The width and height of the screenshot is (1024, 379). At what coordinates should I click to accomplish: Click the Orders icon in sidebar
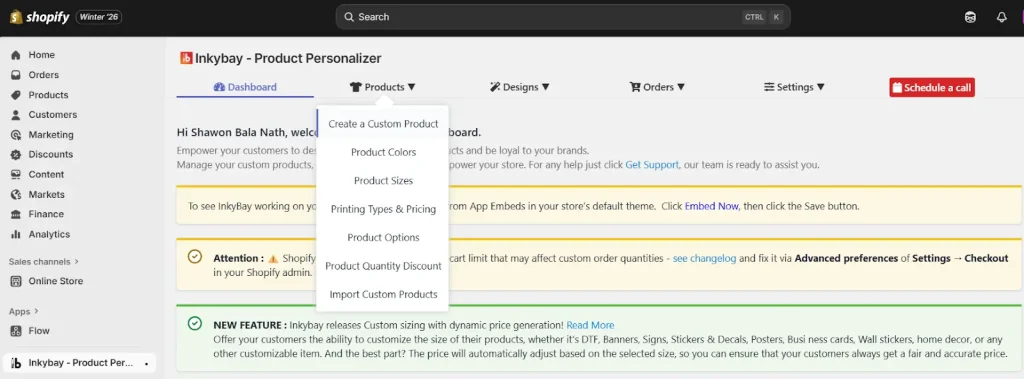(x=16, y=75)
